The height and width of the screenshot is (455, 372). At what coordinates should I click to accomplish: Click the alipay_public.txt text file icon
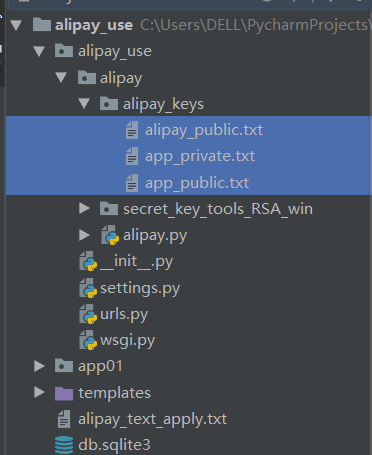coord(132,130)
